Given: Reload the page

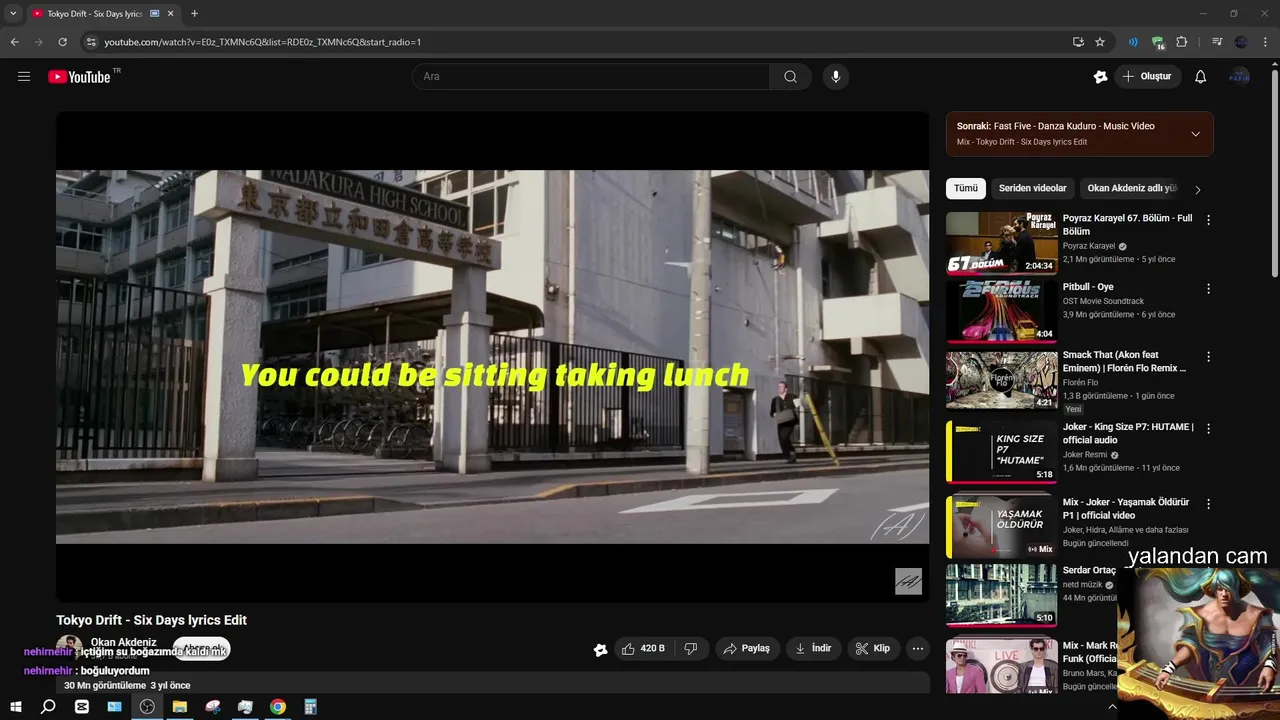Looking at the screenshot, I should 62,42.
